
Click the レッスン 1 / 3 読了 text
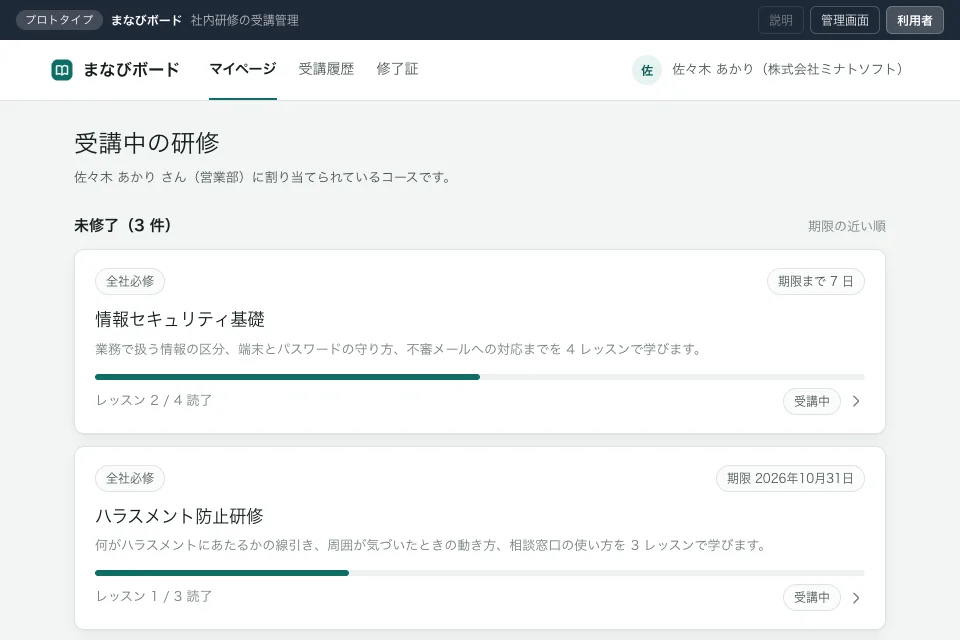pos(154,597)
